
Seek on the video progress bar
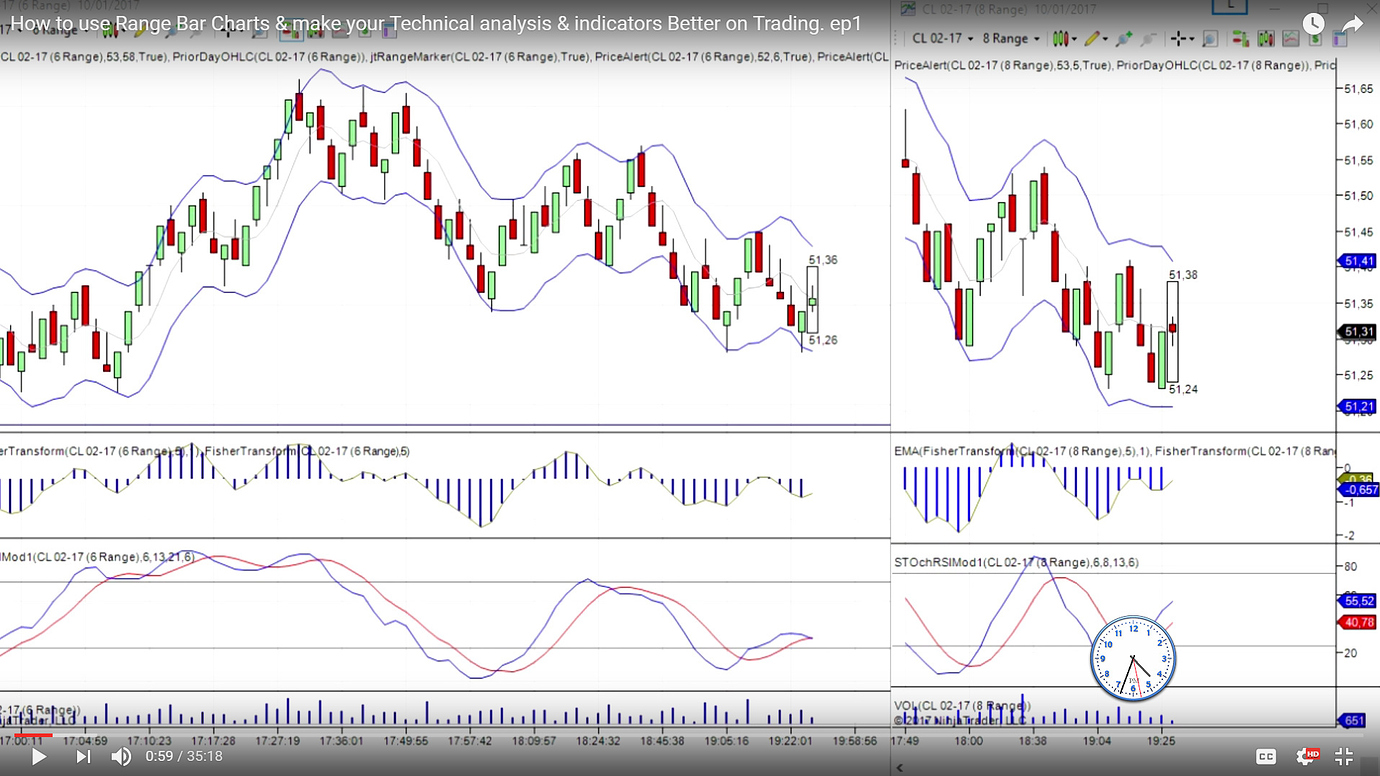(x=690, y=735)
